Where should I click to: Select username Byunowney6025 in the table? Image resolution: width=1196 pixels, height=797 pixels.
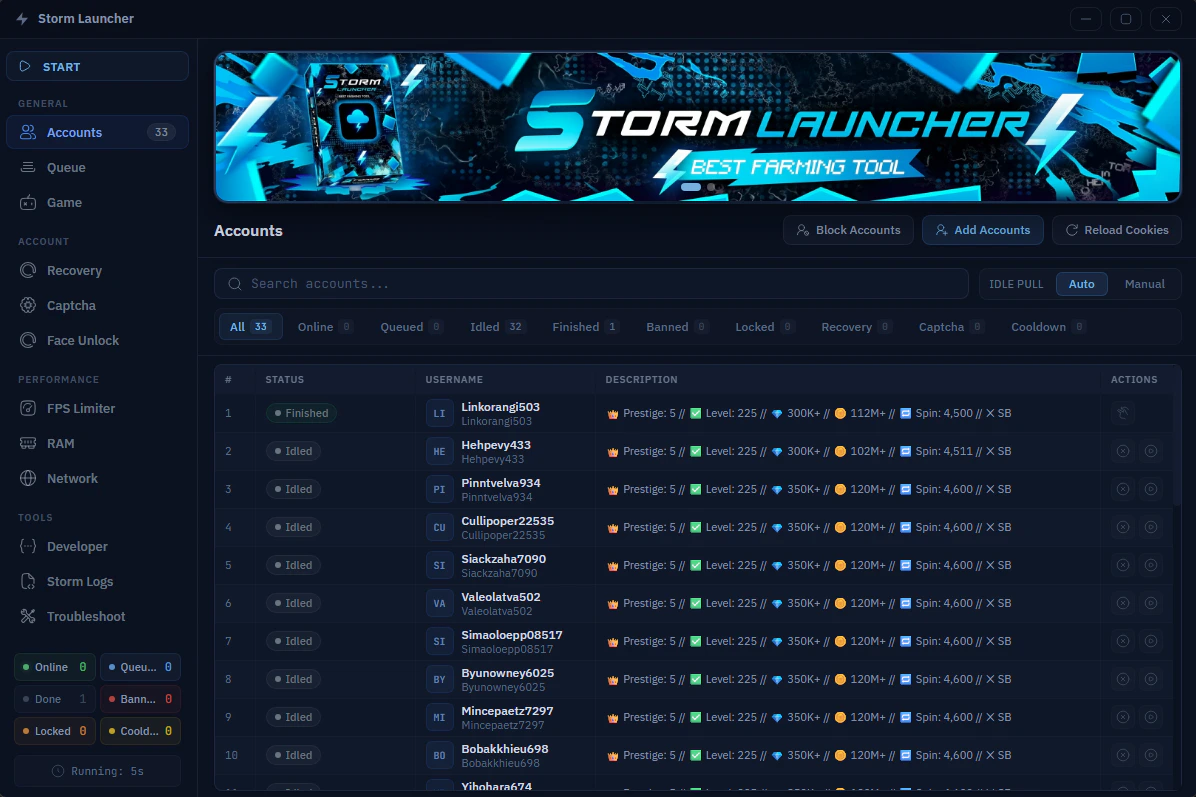(507, 673)
